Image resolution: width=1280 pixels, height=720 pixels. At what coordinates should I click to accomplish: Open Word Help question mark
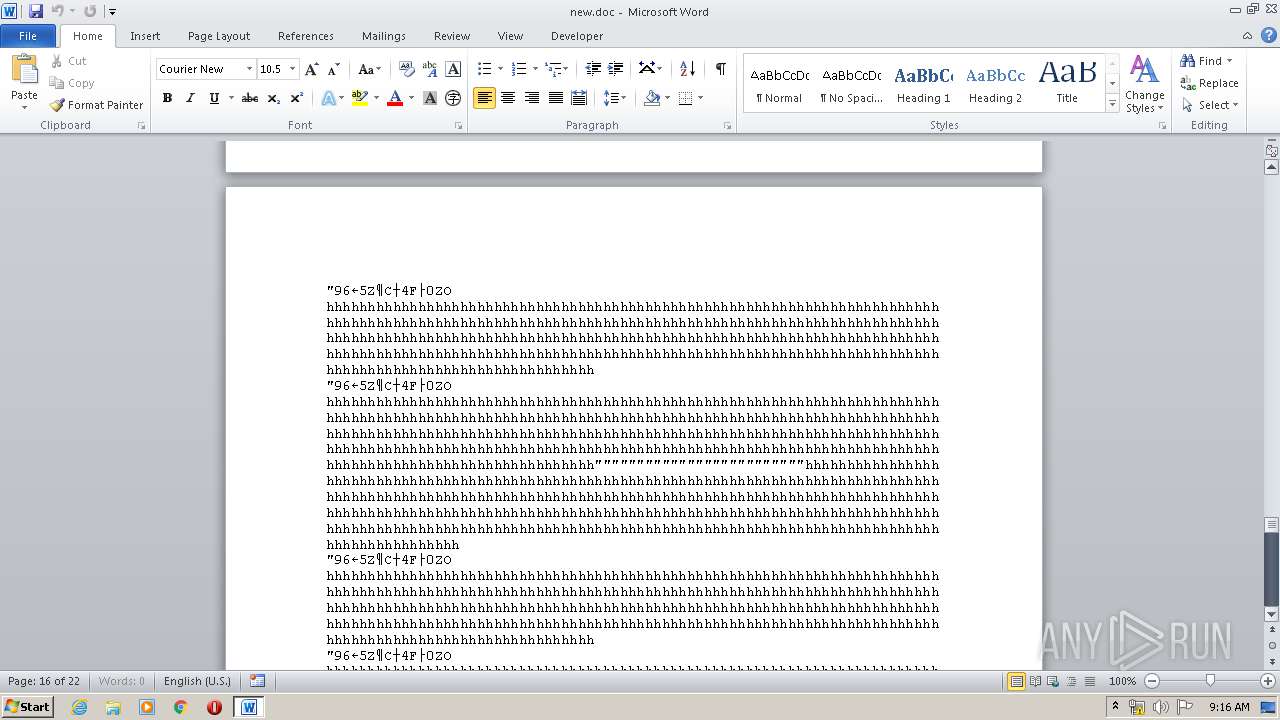(1270, 35)
